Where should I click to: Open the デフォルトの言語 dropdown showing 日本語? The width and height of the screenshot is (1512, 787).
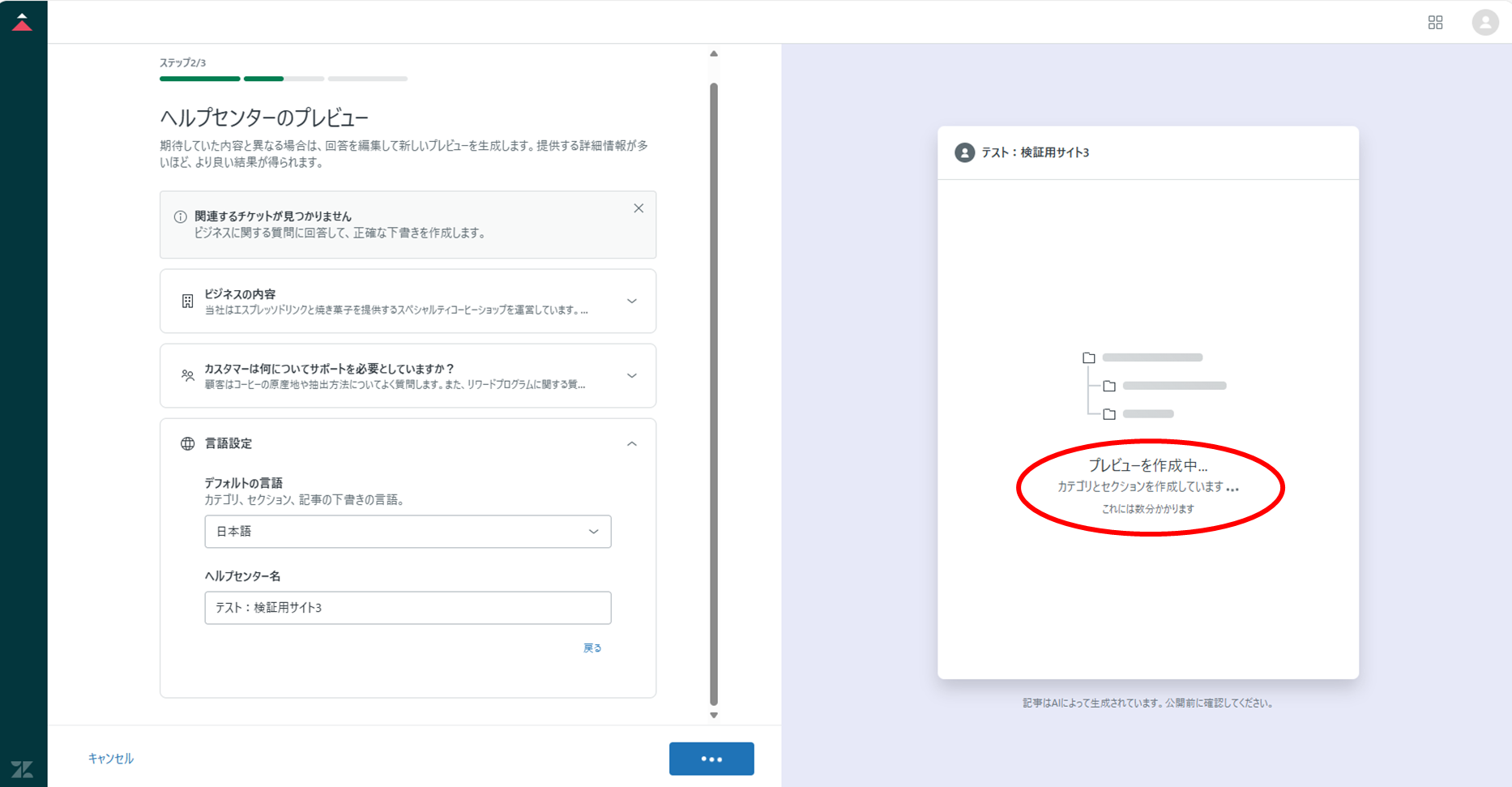408,532
